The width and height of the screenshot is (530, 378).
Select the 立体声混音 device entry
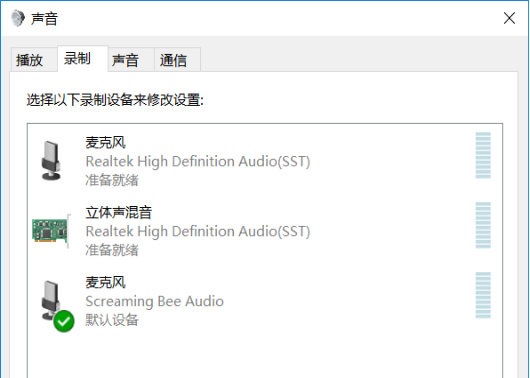click(265, 231)
